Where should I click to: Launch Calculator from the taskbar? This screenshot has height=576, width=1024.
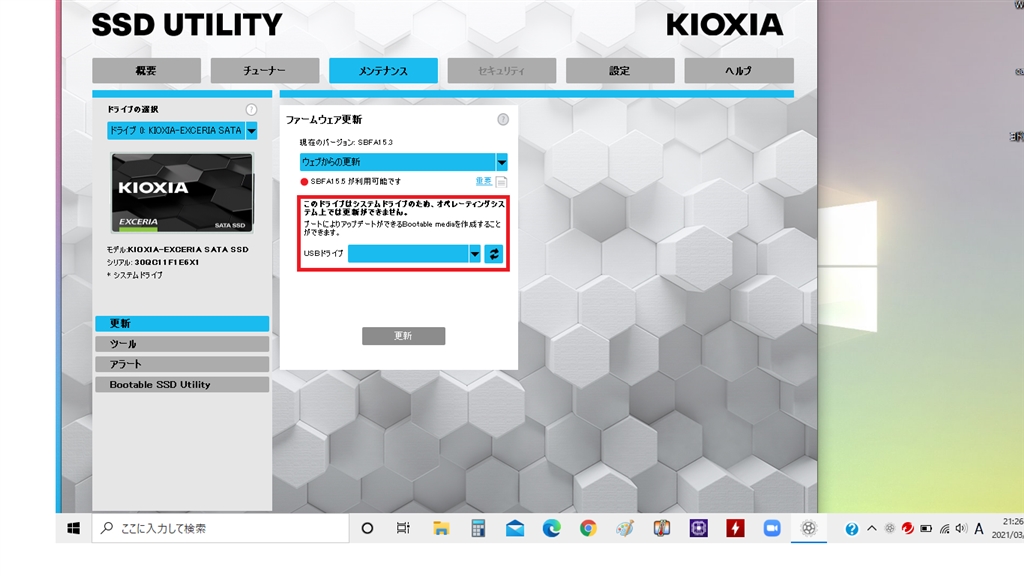click(478, 528)
